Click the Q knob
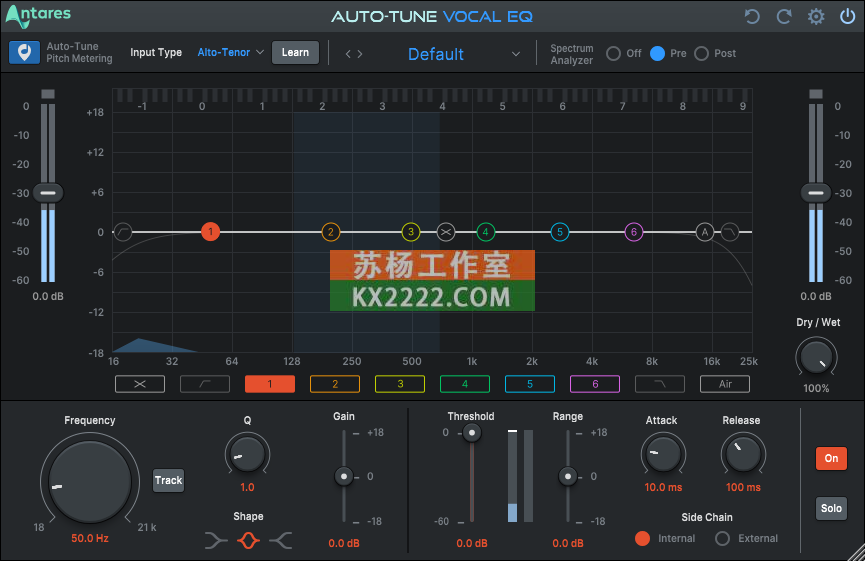865x561 pixels. click(247, 455)
